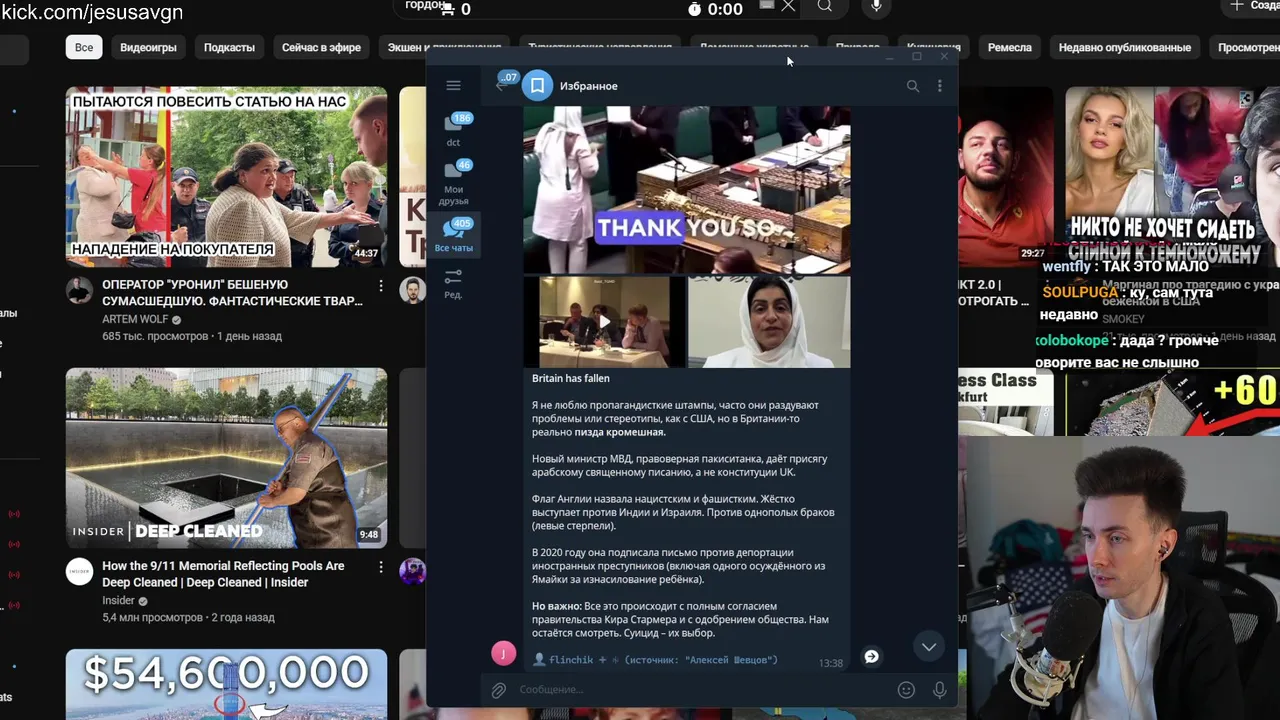Open the woman in white hijab thumbnail

769,322
